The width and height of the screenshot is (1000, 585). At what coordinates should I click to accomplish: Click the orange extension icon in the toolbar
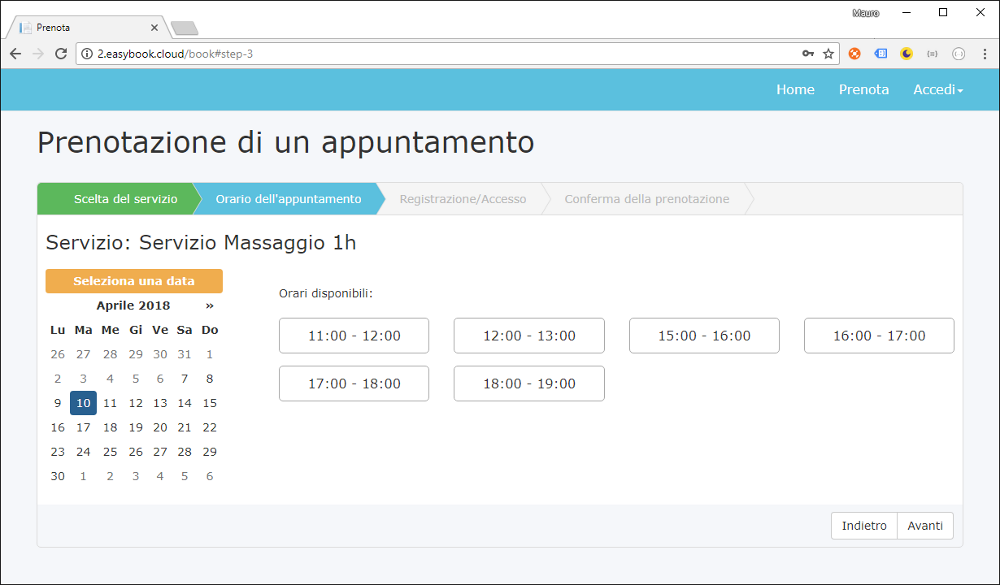[855, 53]
